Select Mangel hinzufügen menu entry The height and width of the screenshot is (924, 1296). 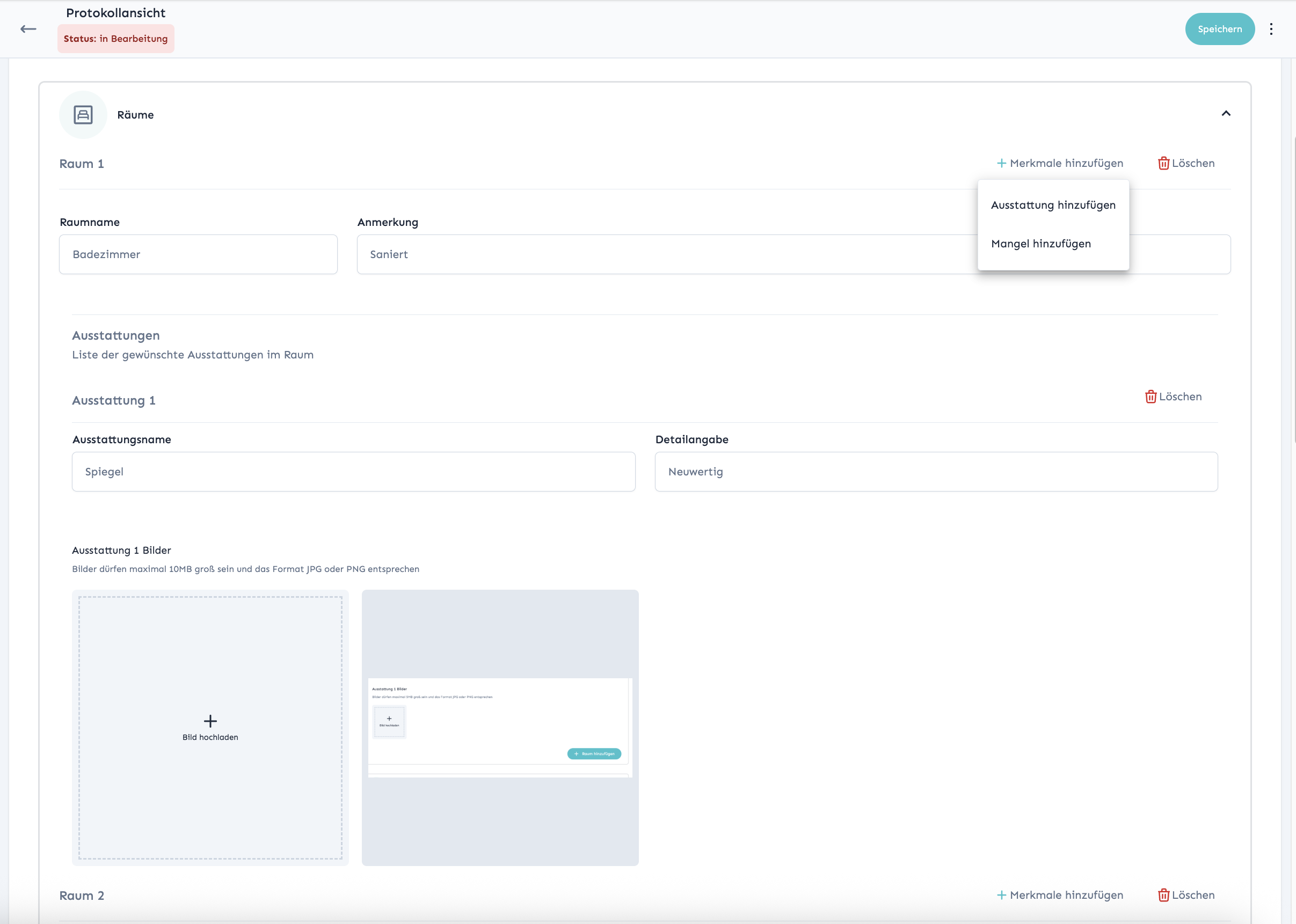[x=1040, y=244]
